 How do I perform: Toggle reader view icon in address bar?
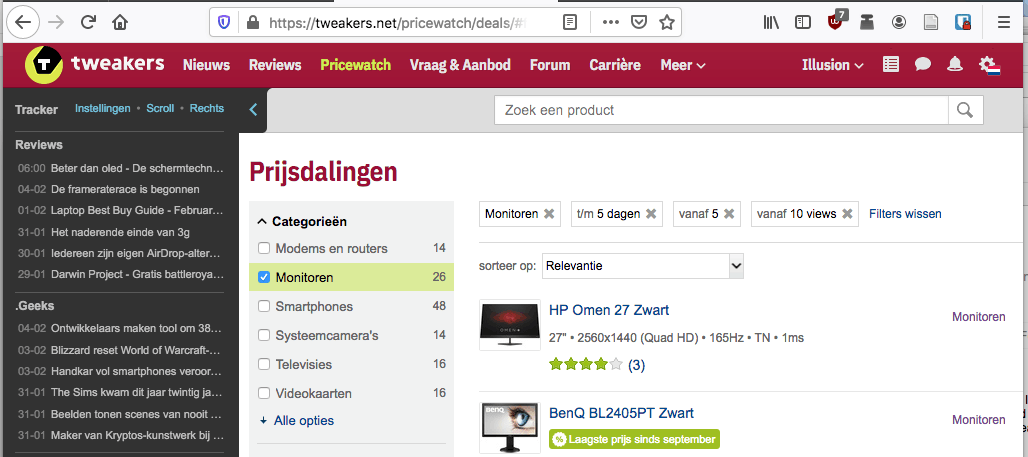pos(570,22)
